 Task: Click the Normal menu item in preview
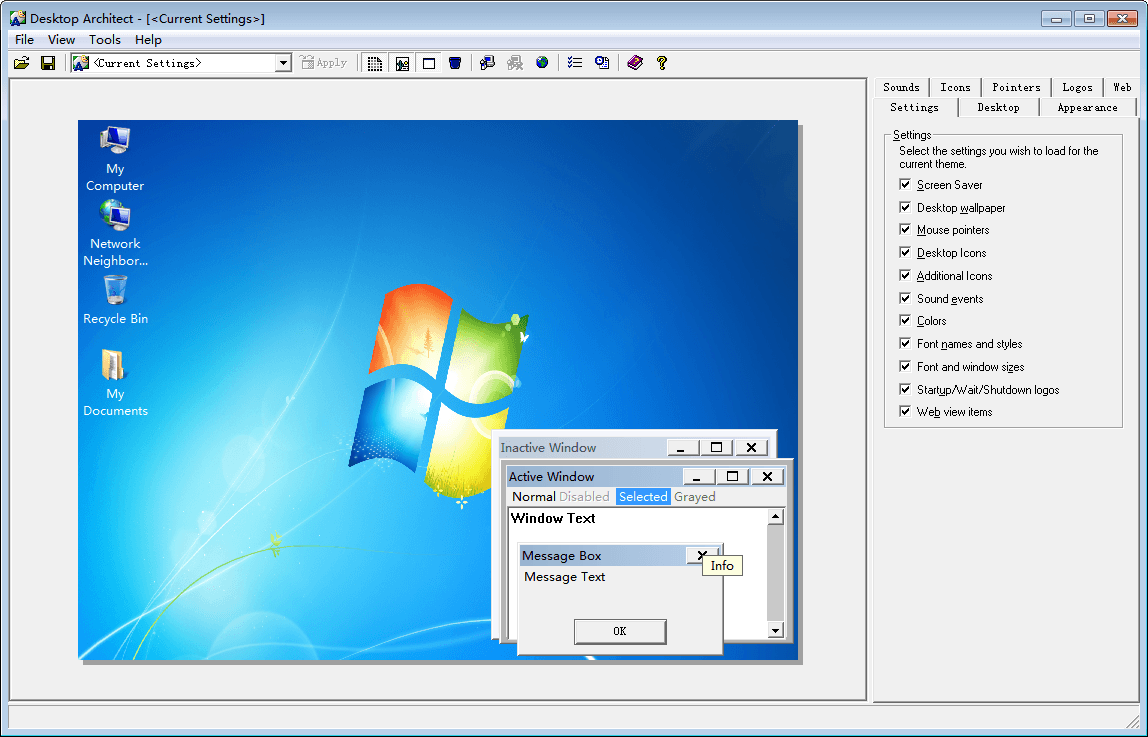(x=534, y=497)
